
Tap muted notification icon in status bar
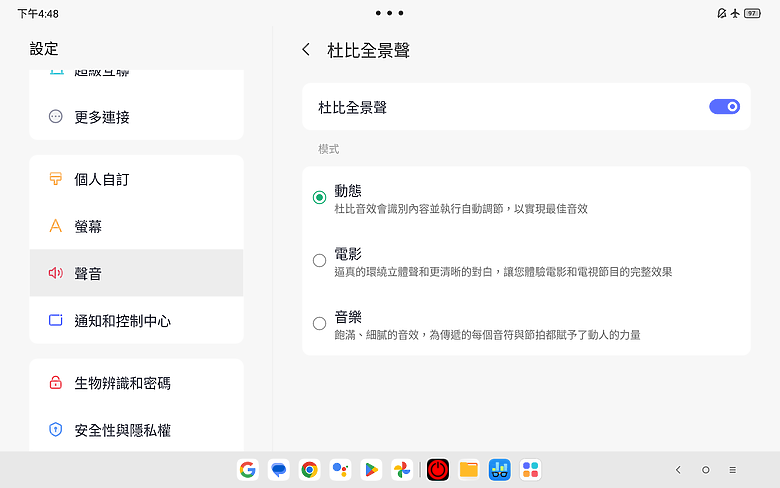pyautogui.click(x=722, y=13)
